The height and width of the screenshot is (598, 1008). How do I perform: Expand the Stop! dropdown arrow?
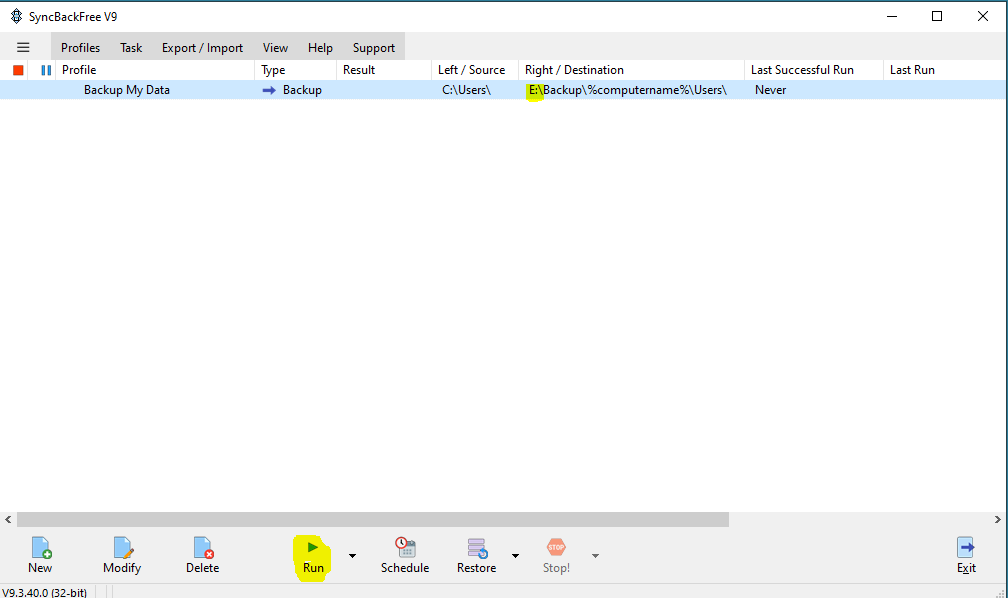point(595,556)
